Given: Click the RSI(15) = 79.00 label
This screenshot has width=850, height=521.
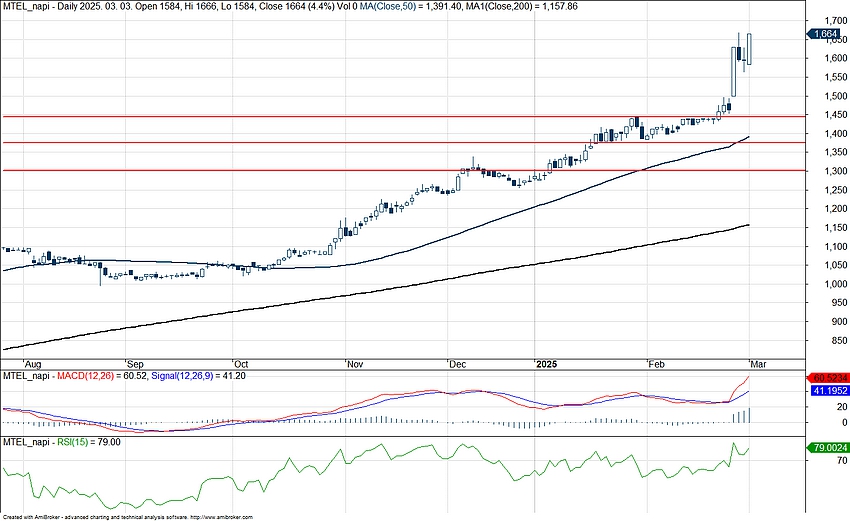Looking at the screenshot, I should [89, 442].
